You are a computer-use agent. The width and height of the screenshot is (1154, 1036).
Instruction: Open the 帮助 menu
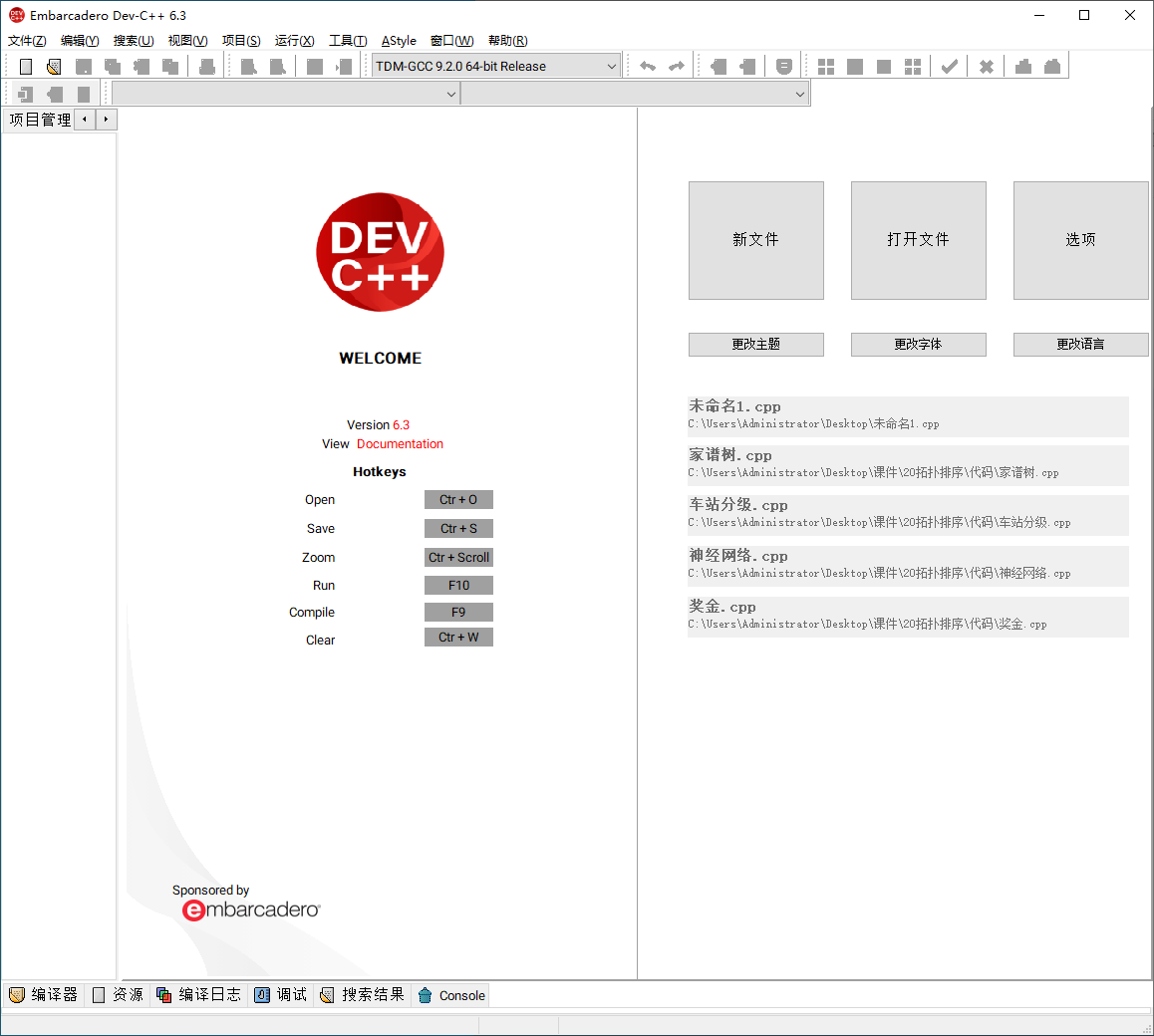coord(508,41)
